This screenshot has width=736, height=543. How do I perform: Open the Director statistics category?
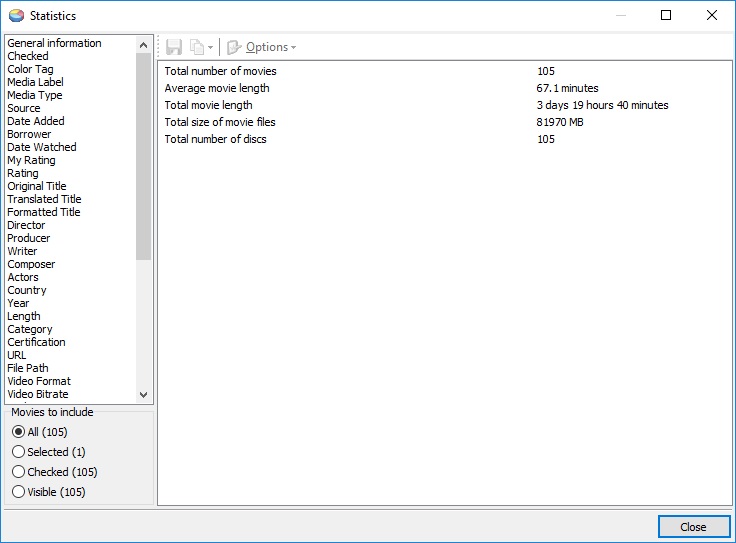26,225
